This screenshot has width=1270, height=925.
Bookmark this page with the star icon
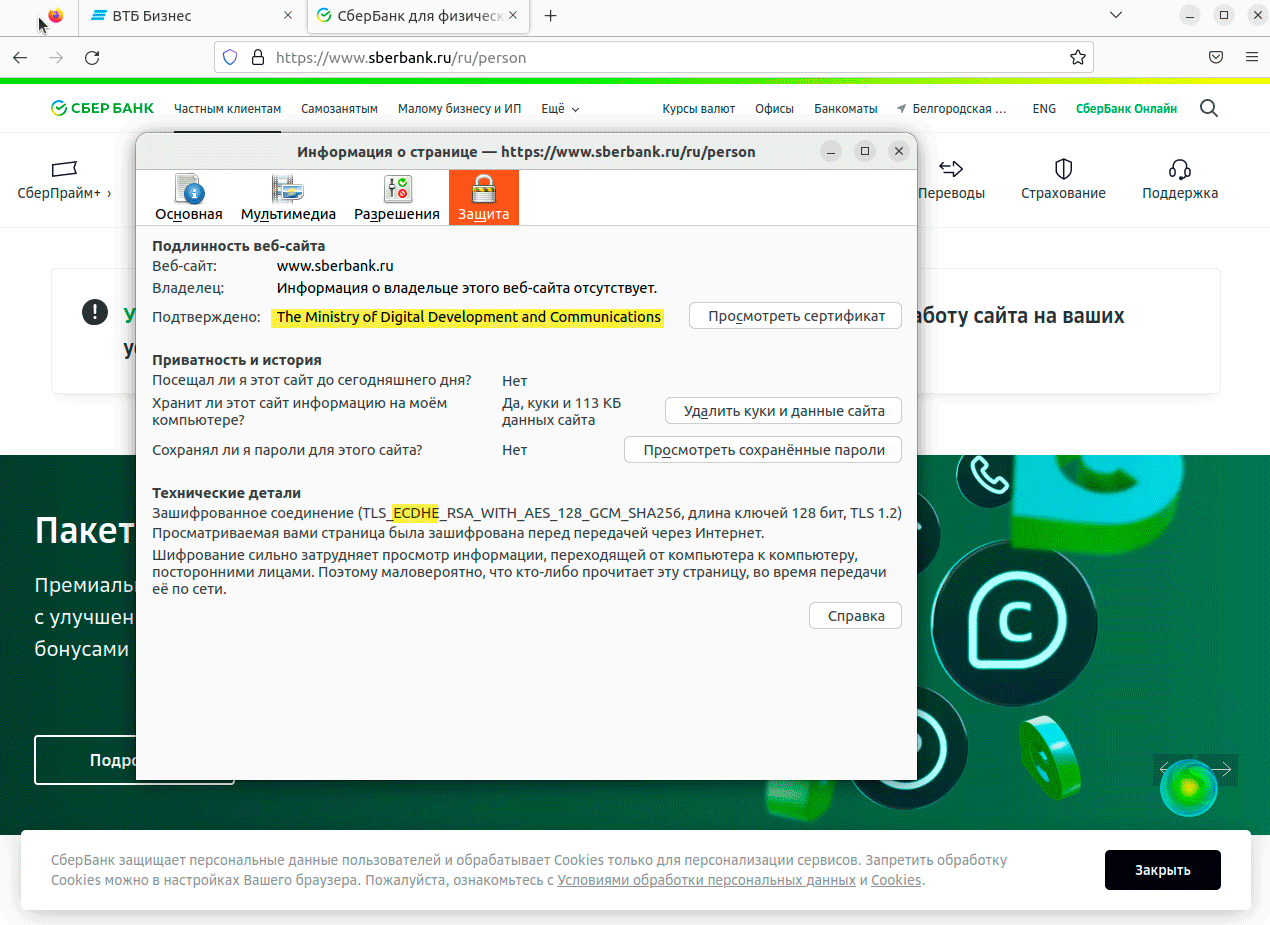click(x=1077, y=58)
